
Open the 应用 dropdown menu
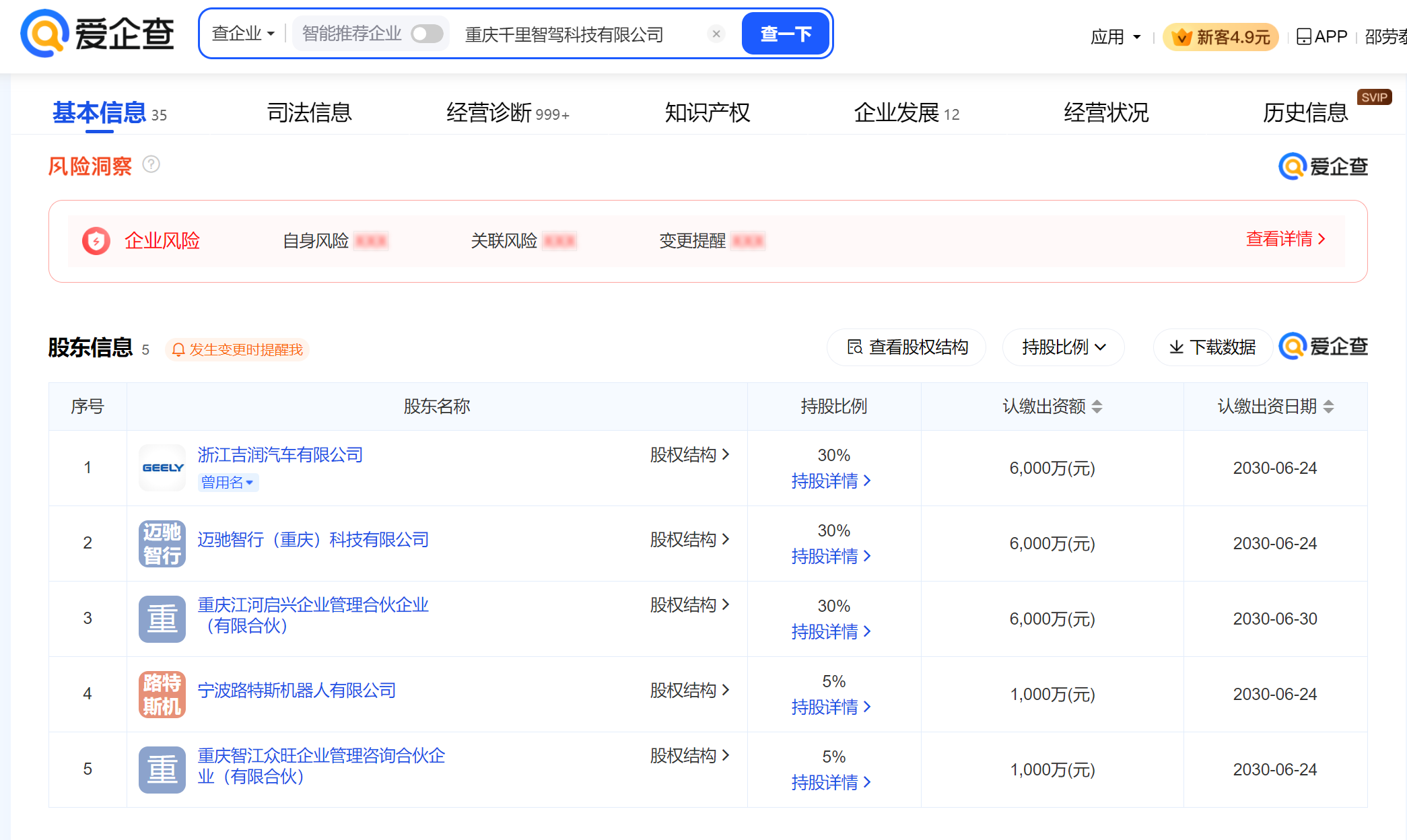click(x=1116, y=36)
